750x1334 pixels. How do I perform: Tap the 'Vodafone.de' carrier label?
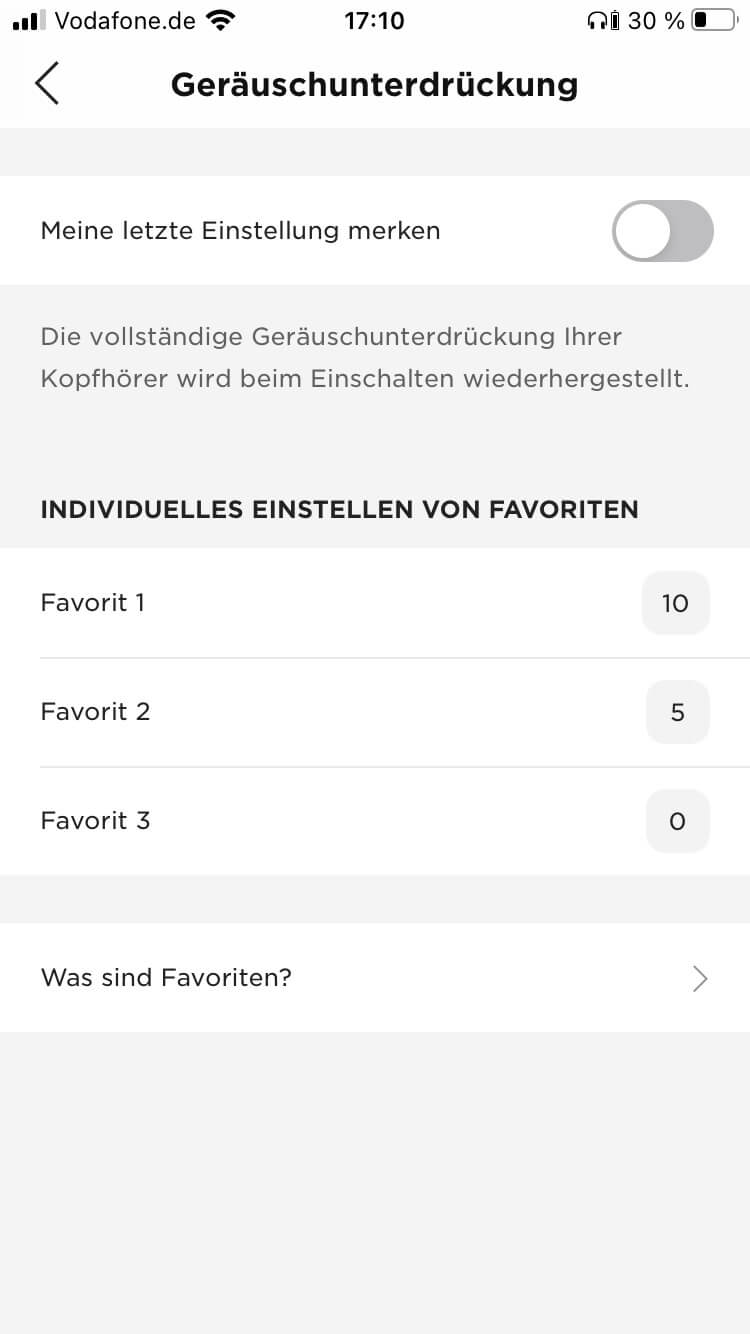[125, 20]
